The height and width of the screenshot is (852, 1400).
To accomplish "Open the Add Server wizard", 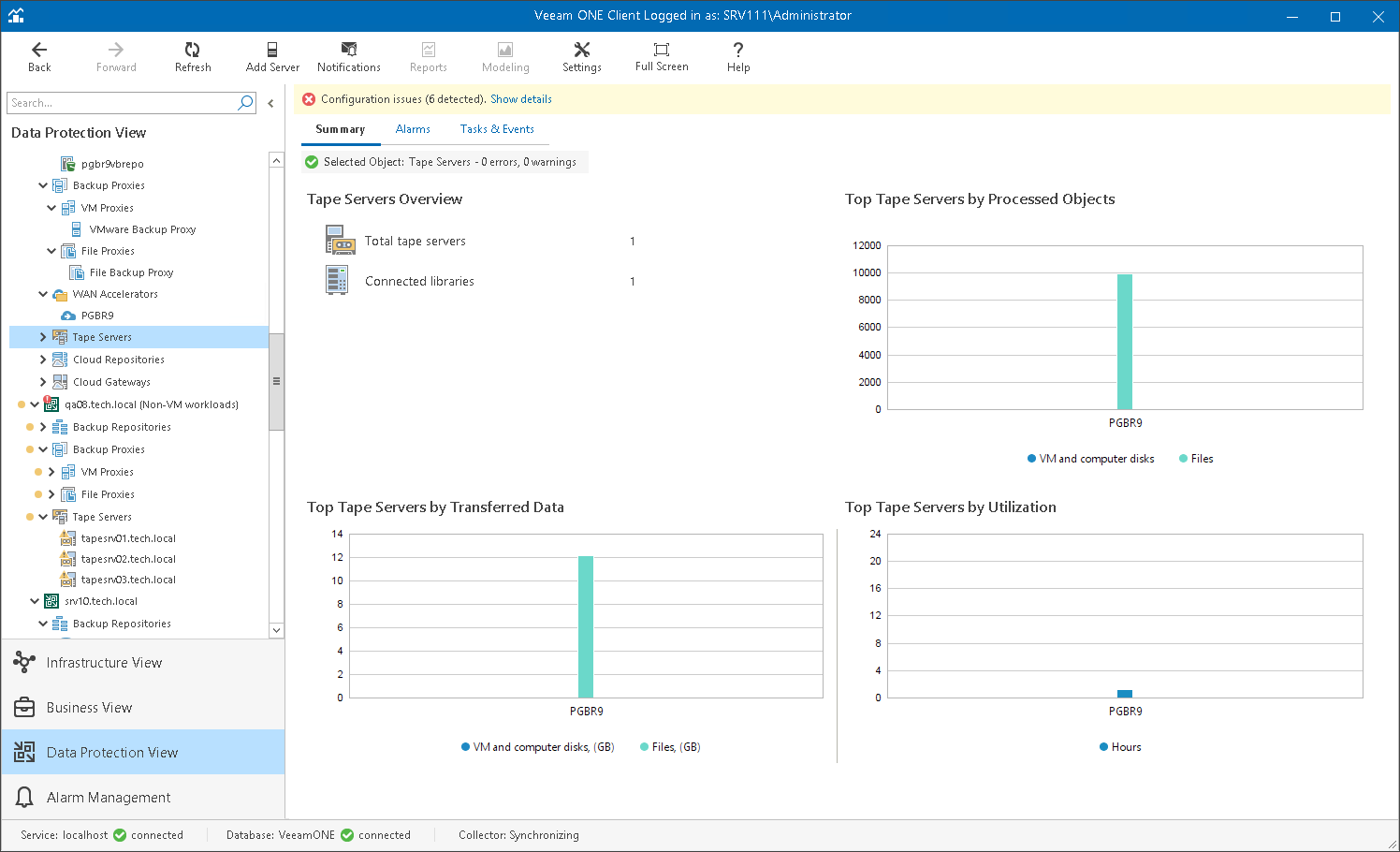I will [272, 56].
